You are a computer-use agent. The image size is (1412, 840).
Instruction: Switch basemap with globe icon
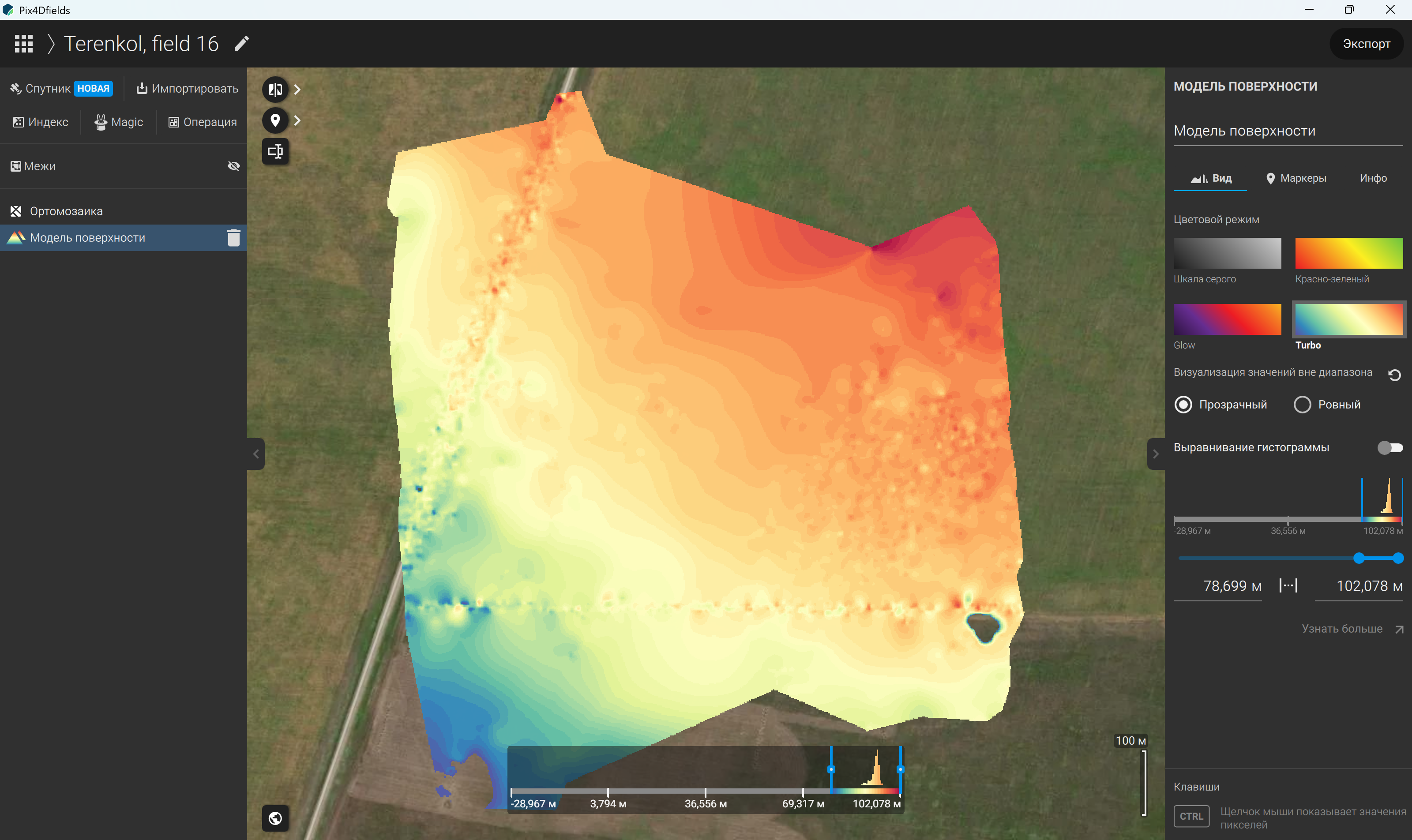(275, 818)
